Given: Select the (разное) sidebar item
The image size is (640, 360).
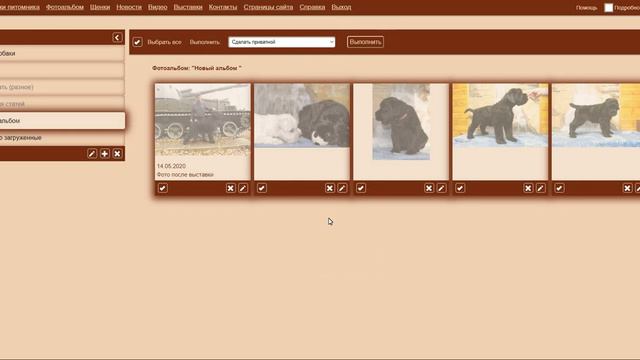Looking at the screenshot, I should pos(62,87).
